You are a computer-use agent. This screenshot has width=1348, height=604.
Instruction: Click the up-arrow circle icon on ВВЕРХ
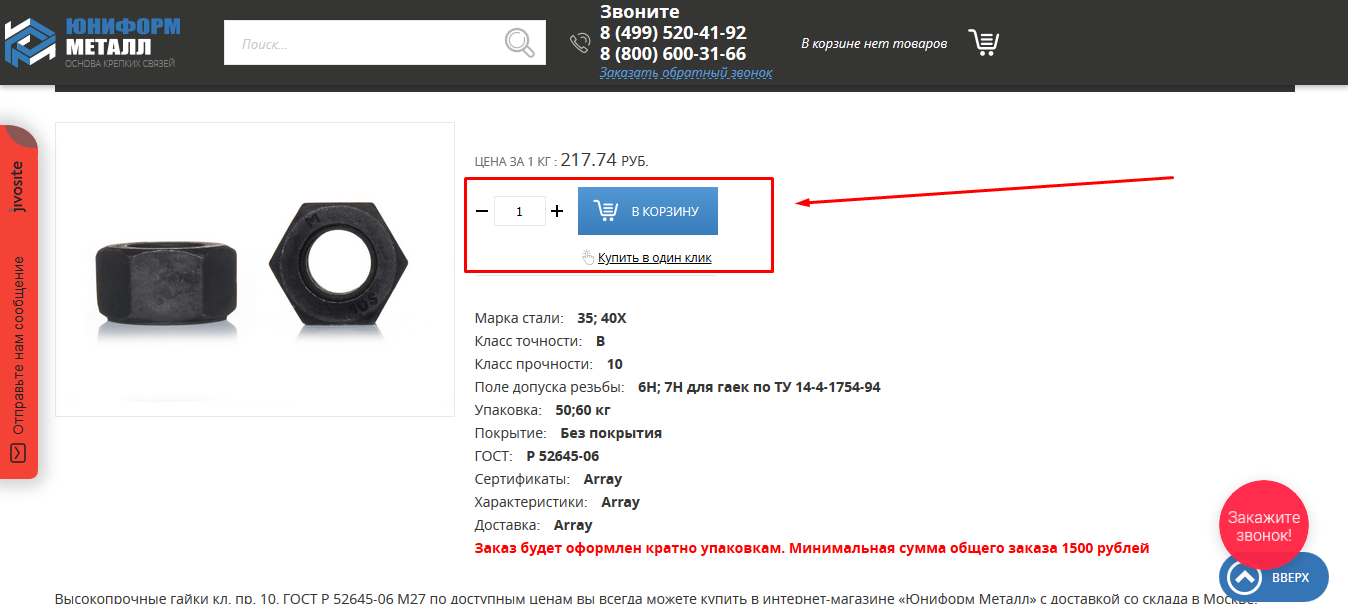[1244, 579]
